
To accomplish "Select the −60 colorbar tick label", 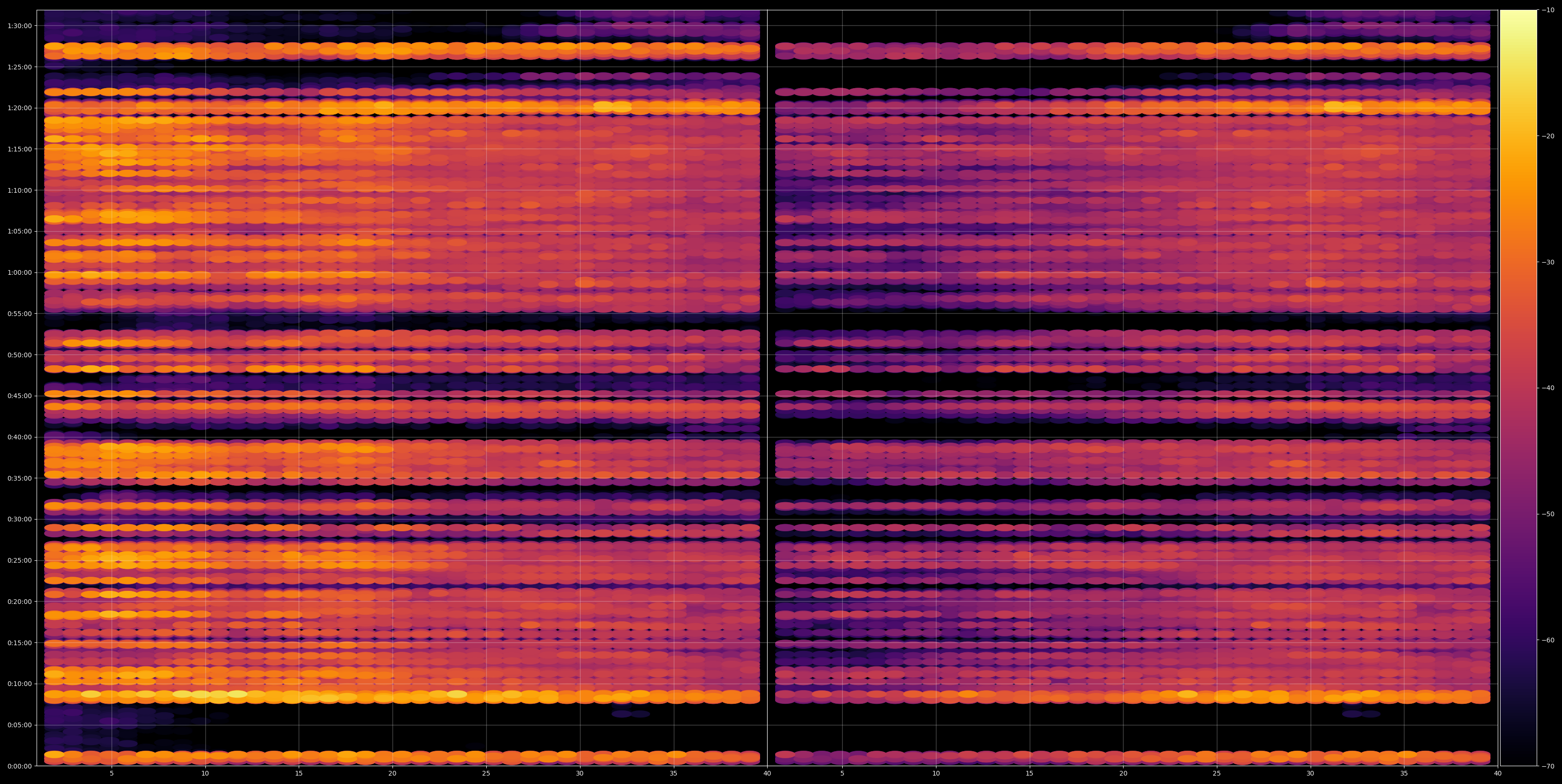I will tap(1547, 641).
